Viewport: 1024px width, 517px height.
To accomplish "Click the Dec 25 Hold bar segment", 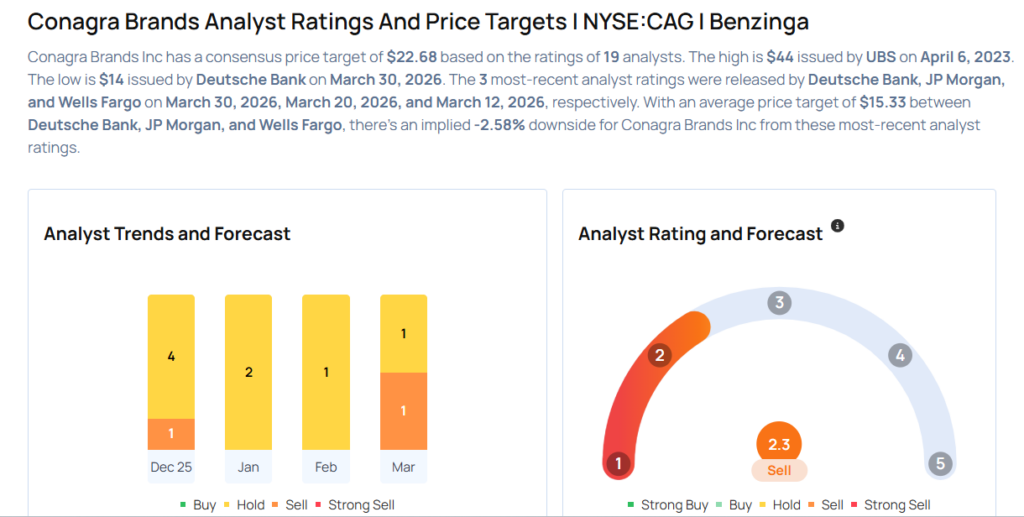I will 171,356.
